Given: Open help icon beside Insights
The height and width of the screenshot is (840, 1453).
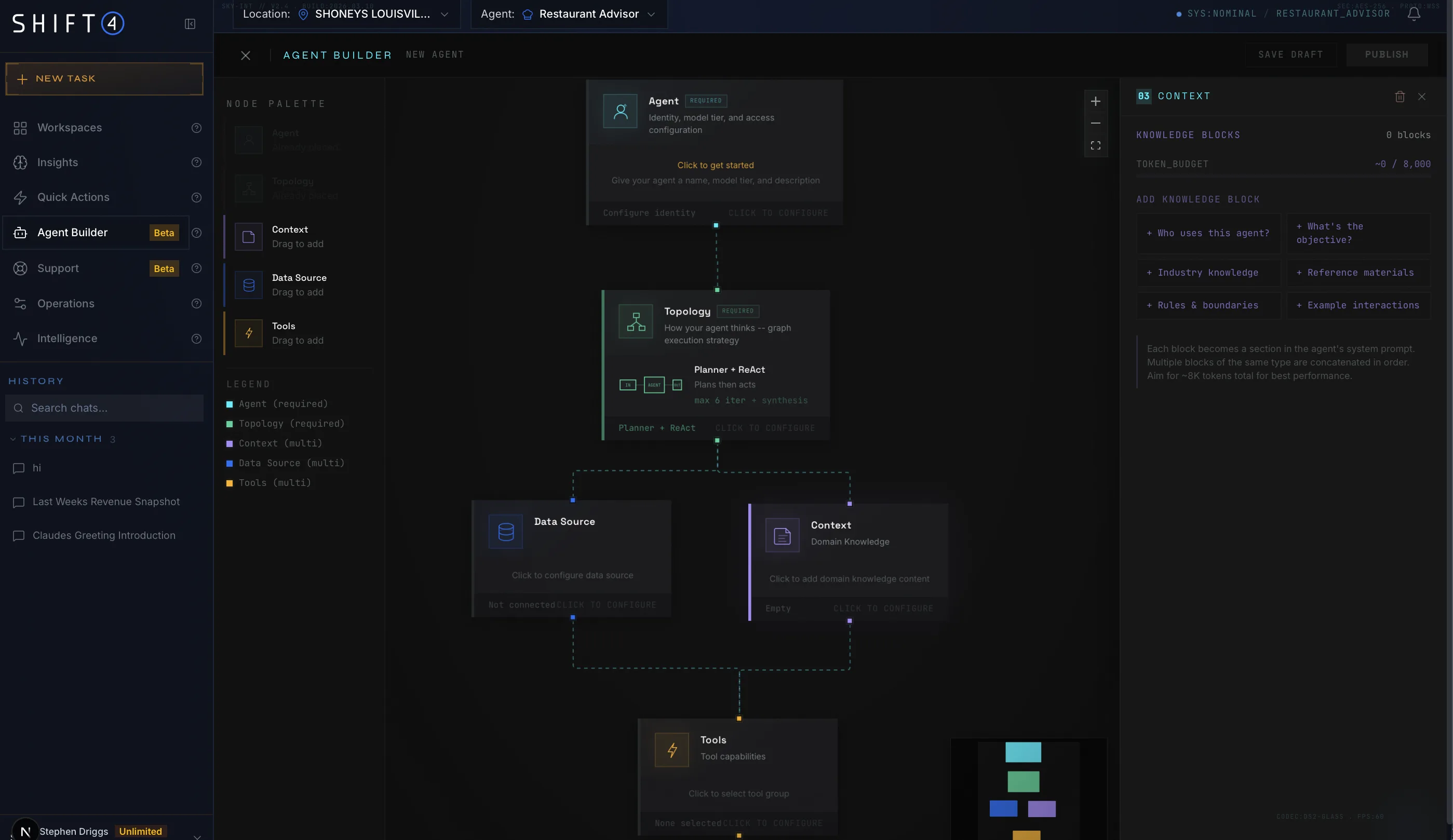Looking at the screenshot, I should click(197, 162).
